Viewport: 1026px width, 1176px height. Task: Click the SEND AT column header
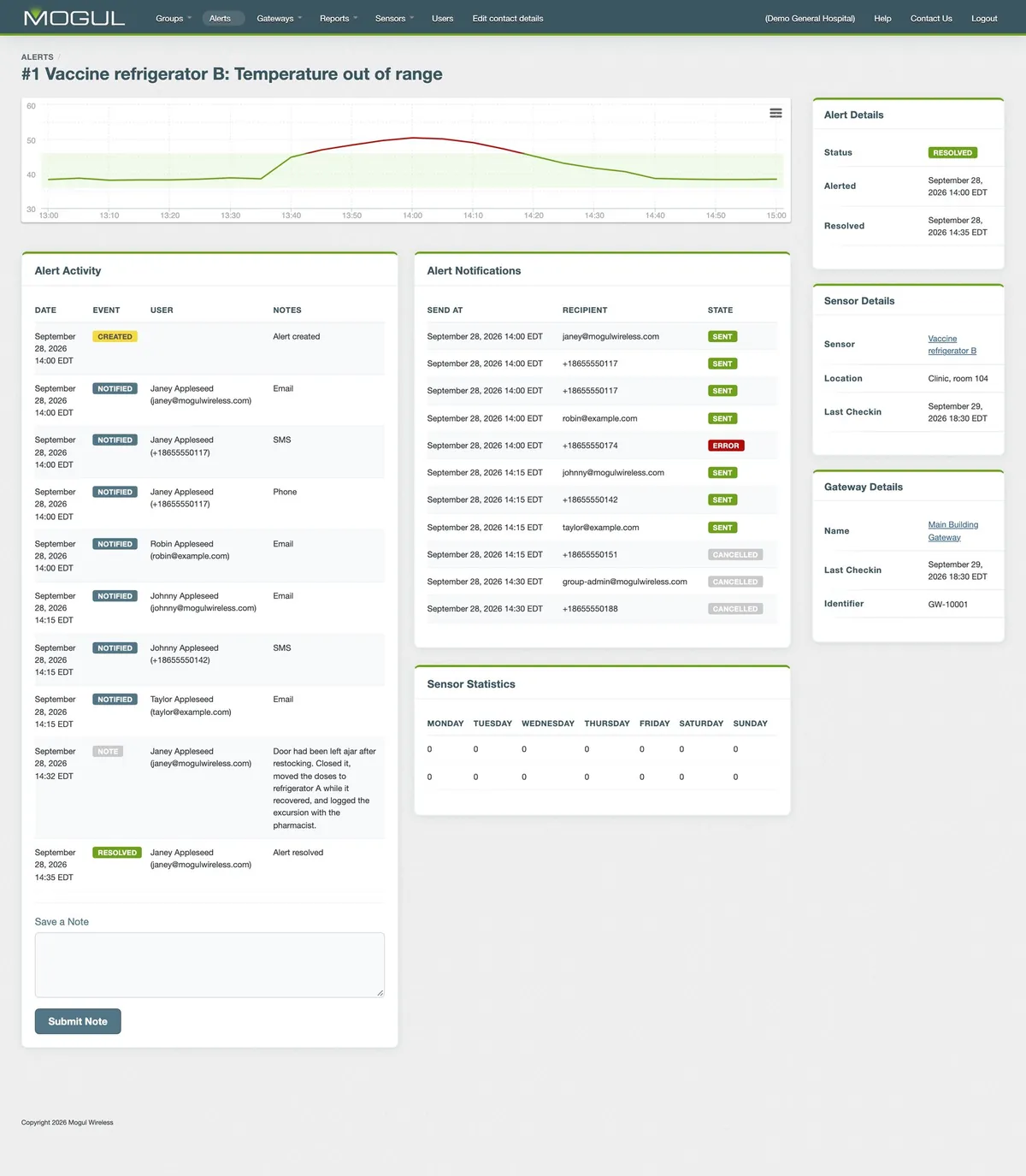[445, 310]
